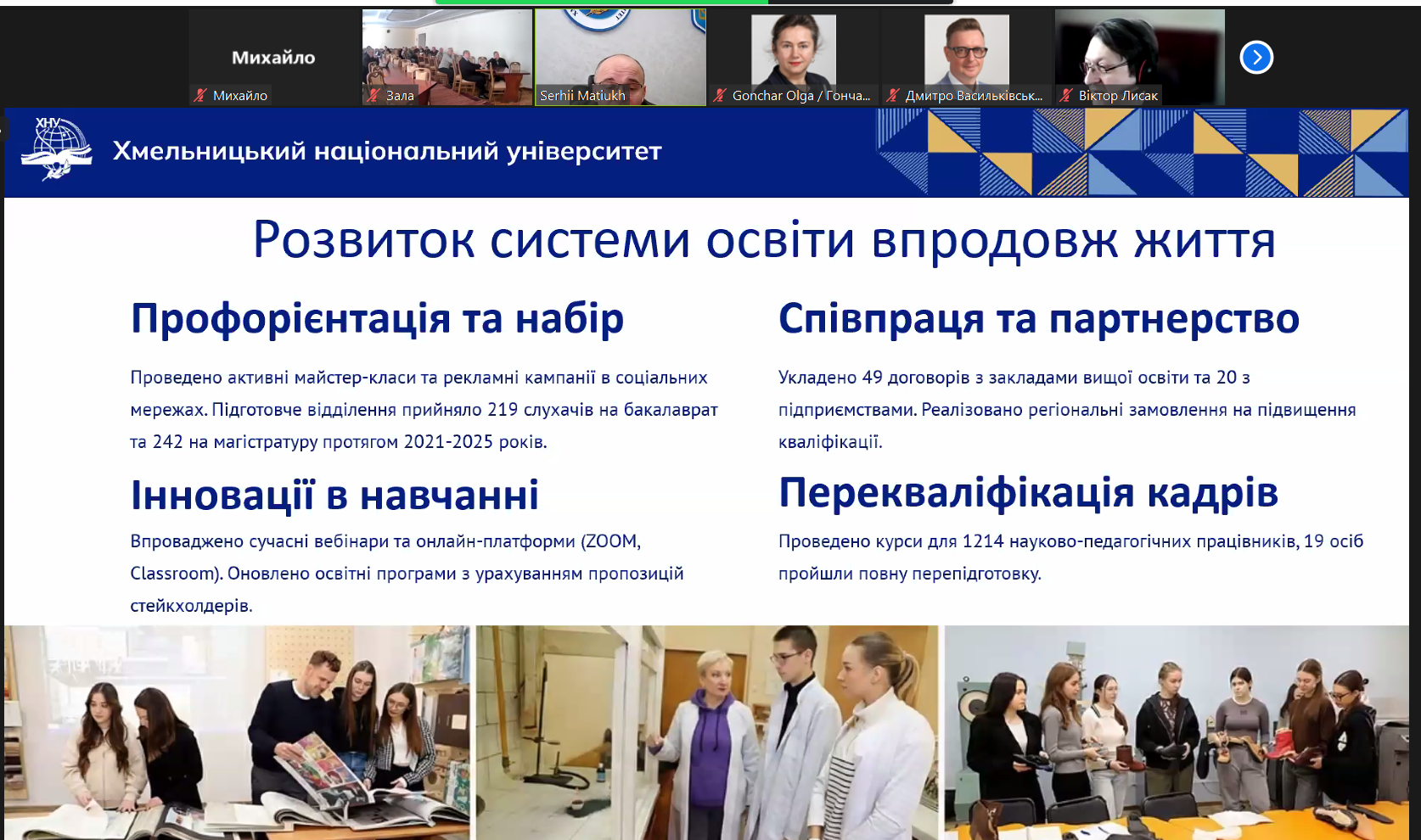Click the Профорієнтація та набір heading

[x=377, y=319]
